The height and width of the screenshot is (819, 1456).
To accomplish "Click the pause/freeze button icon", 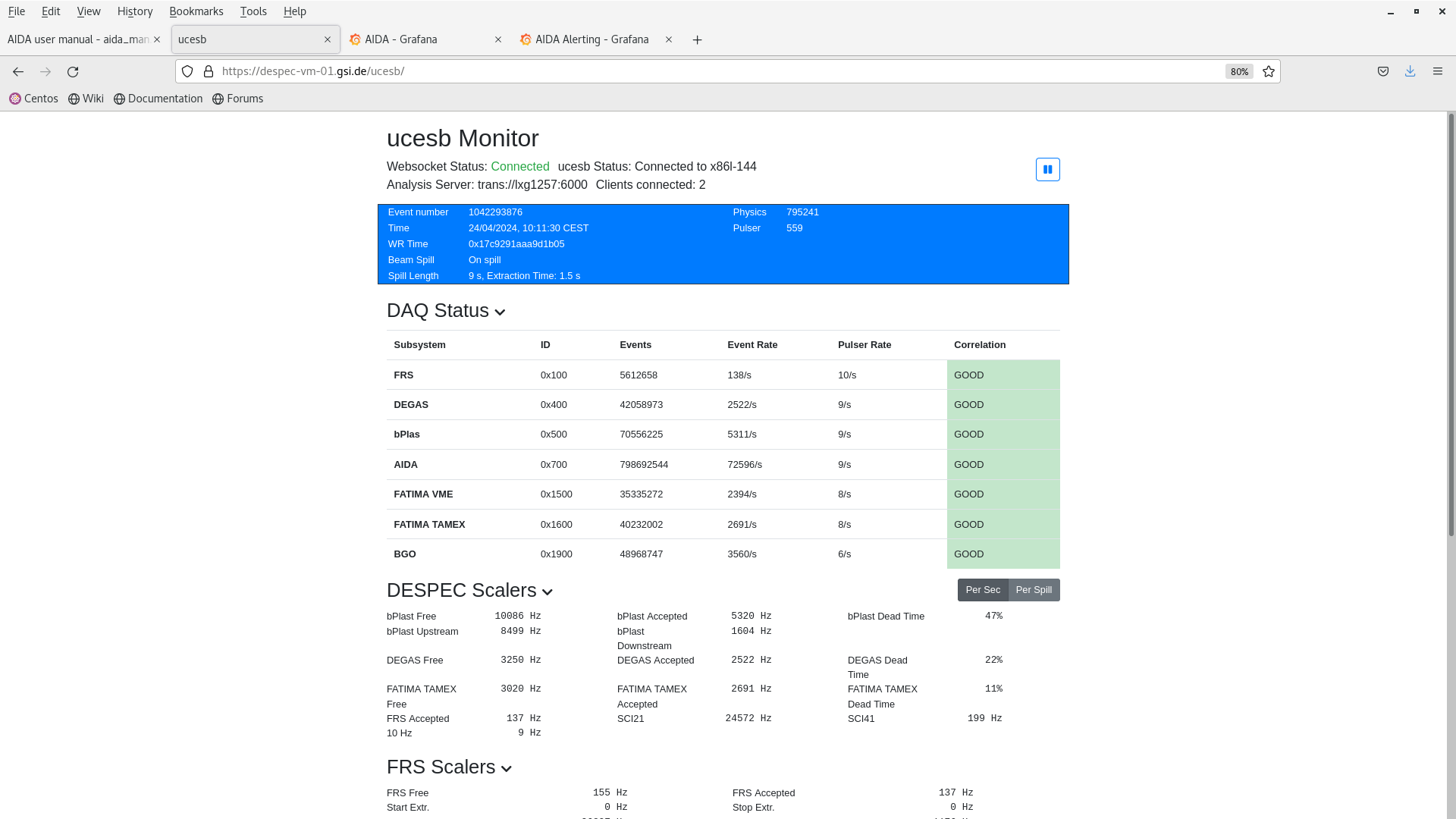I will (x=1047, y=169).
